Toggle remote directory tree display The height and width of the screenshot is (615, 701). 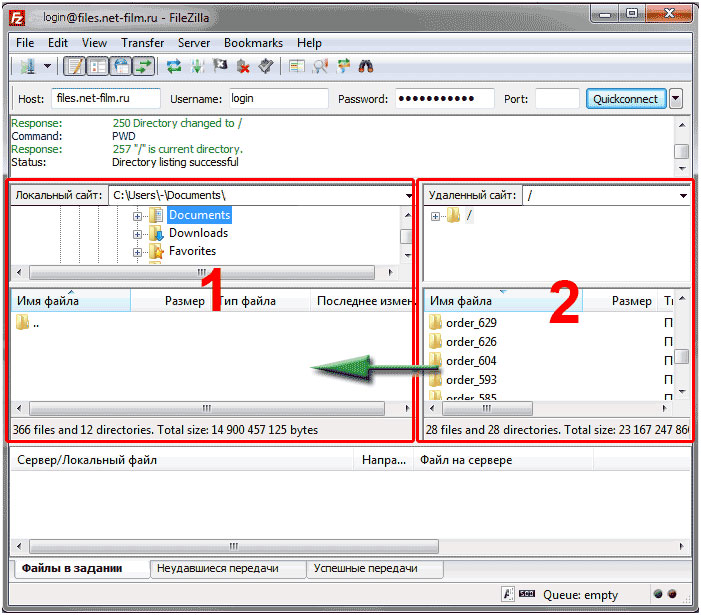(x=121, y=67)
